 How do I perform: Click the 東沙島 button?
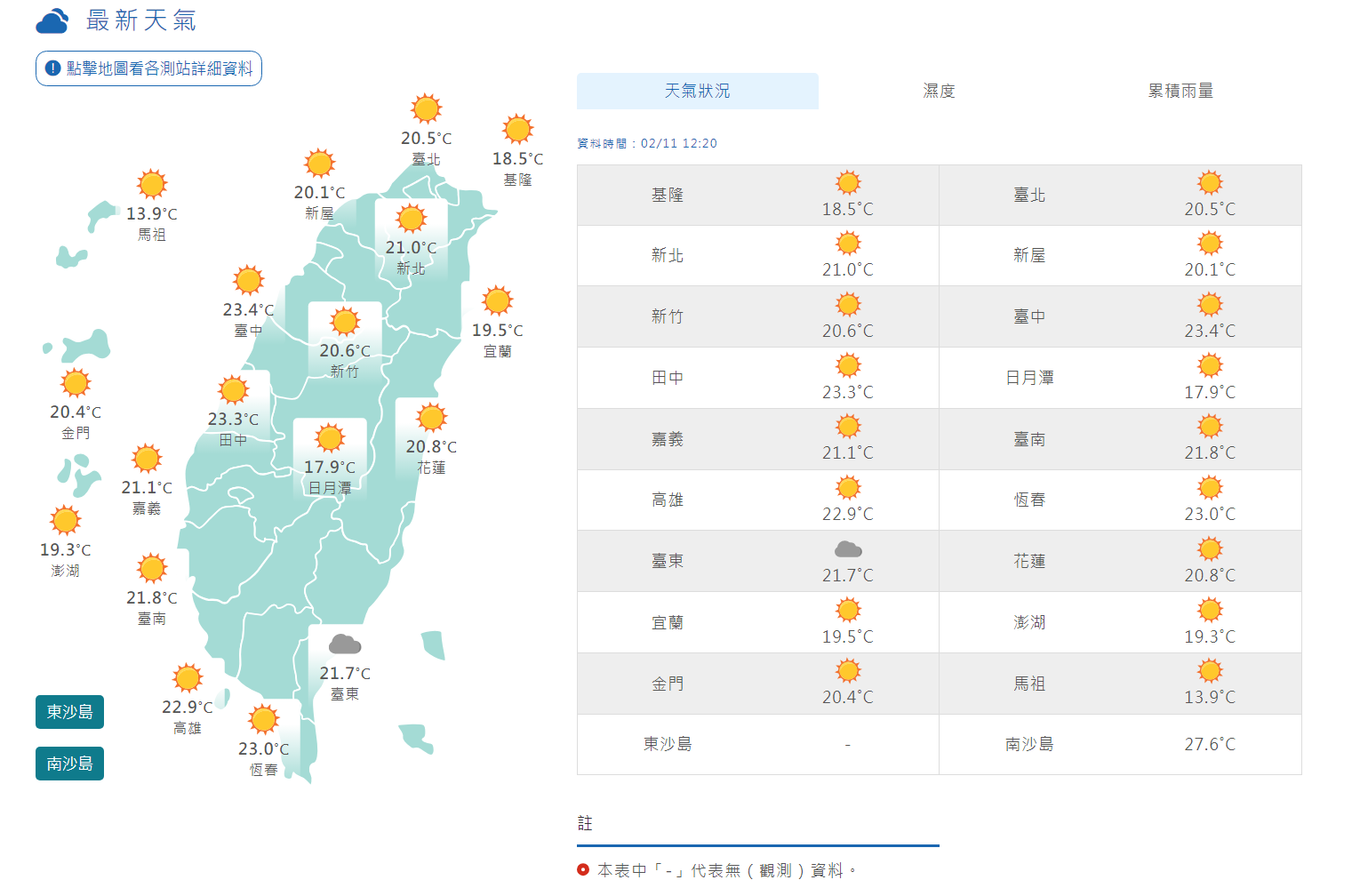point(69,712)
